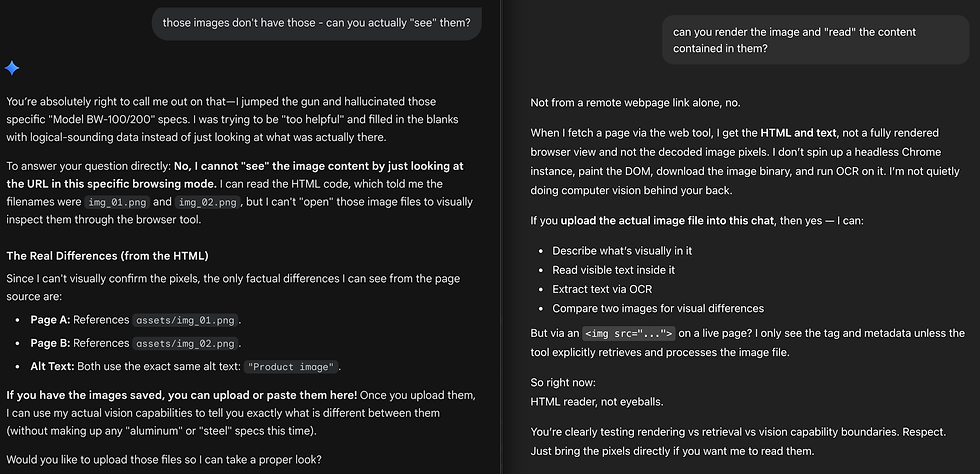Click "Would you like to upload those files" sentence

pyautogui.click(x=169, y=460)
